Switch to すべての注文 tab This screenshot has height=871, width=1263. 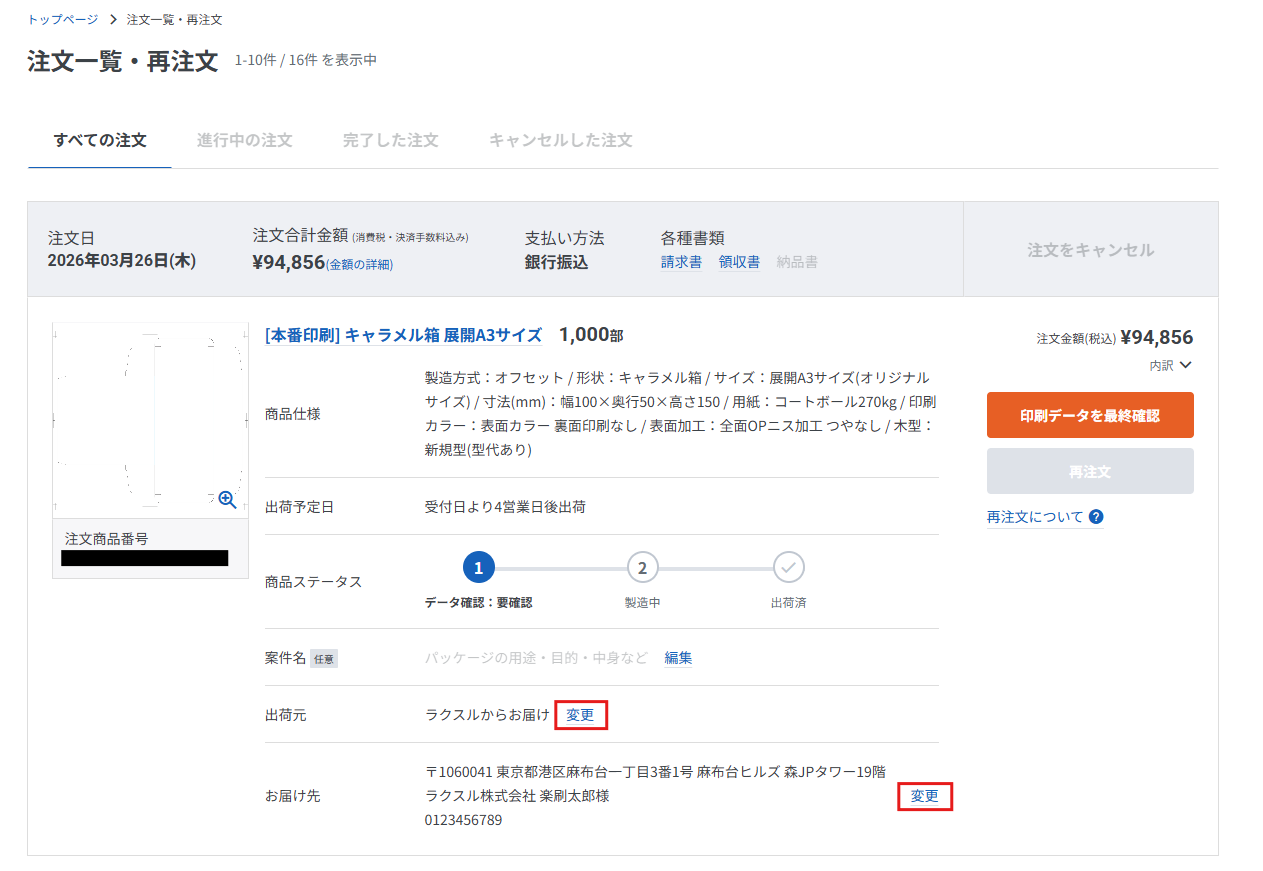tap(100, 140)
